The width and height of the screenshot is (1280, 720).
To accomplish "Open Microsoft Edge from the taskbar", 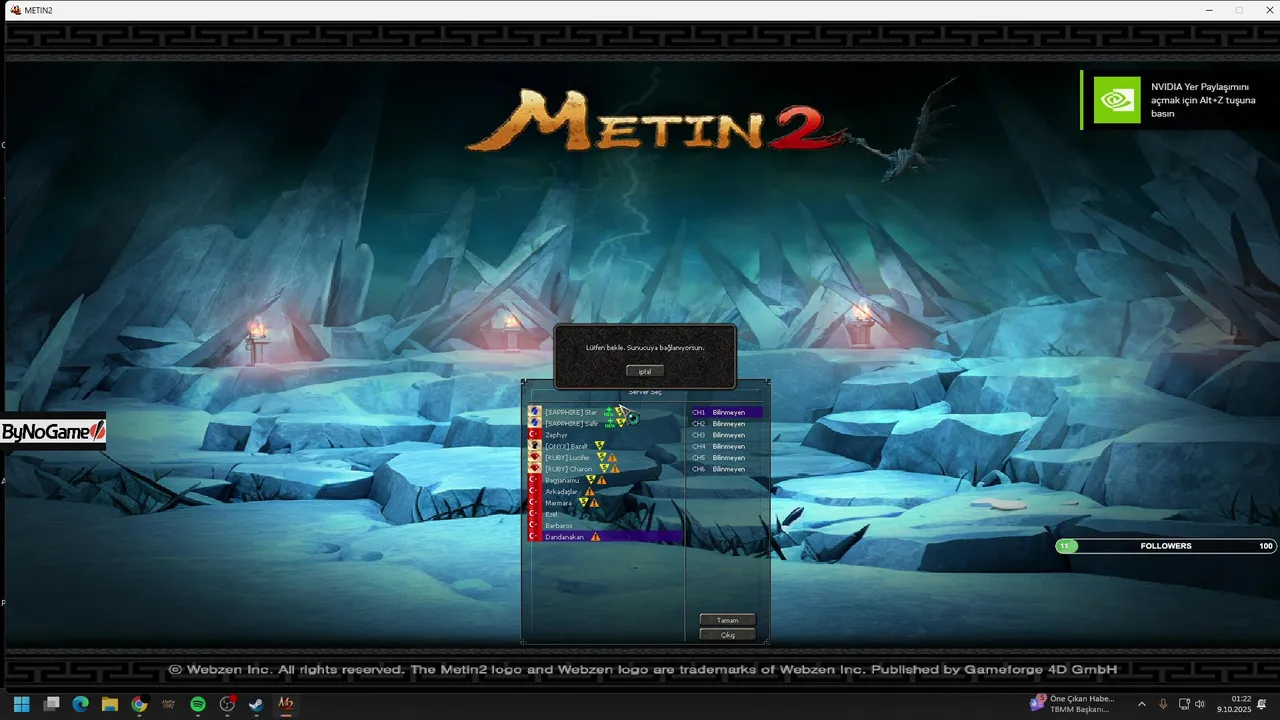I will pos(80,704).
